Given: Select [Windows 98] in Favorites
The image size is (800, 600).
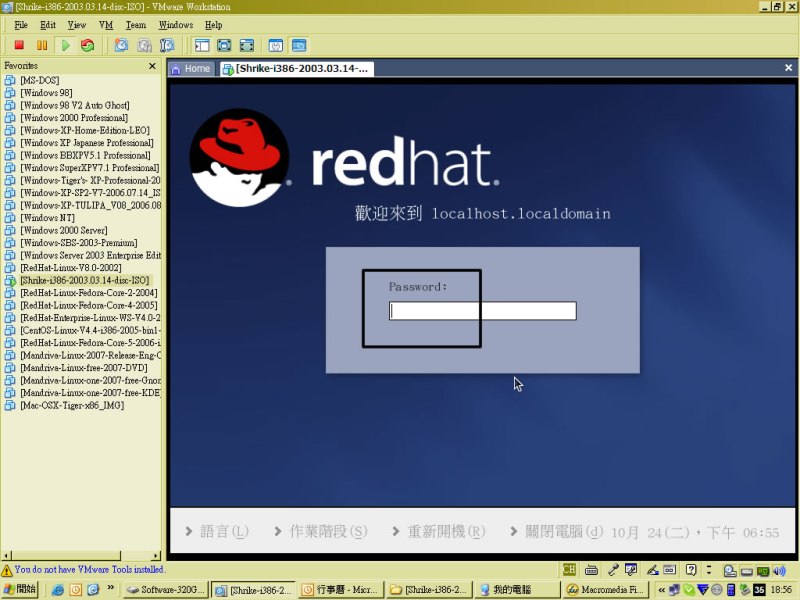Looking at the screenshot, I should click(46, 93).
